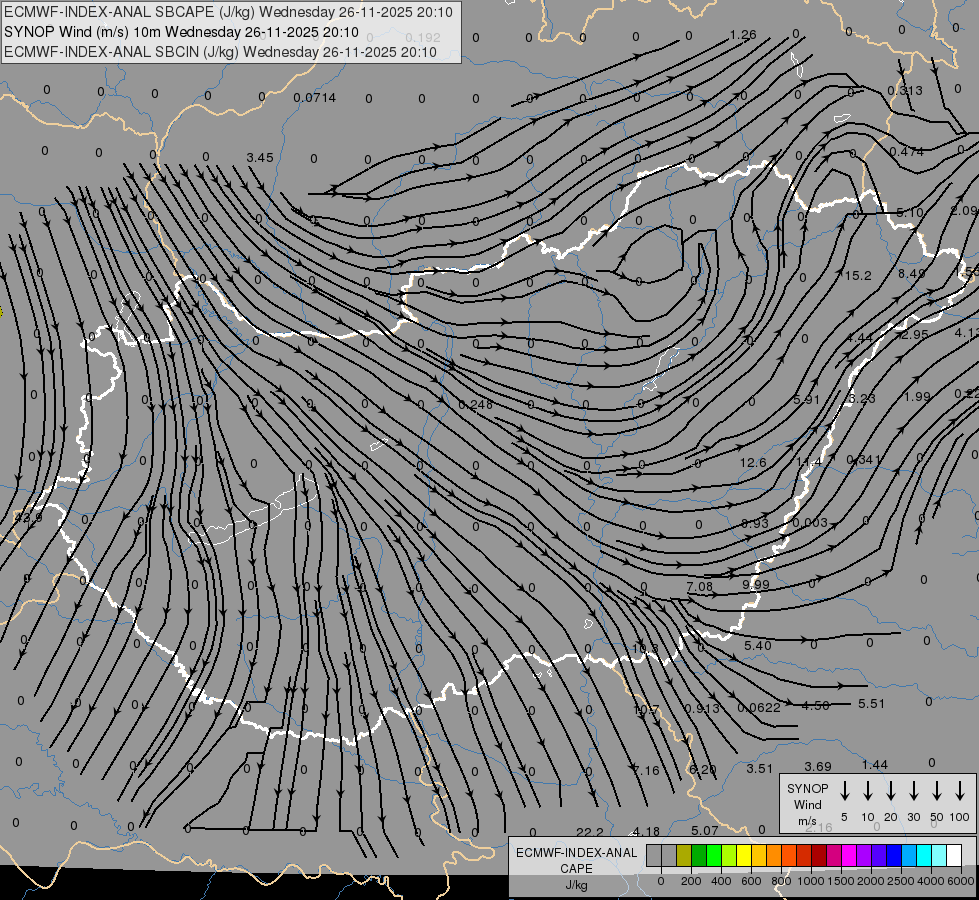
Task: Click the map value 1.99
Action: (917, 397)
